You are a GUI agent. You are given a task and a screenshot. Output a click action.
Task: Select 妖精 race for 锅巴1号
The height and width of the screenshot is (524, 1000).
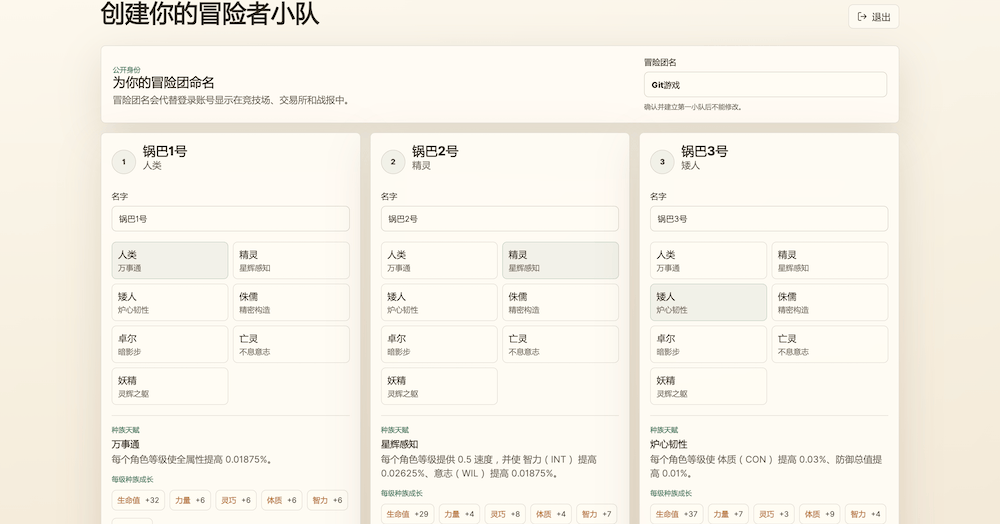[170, 386]
